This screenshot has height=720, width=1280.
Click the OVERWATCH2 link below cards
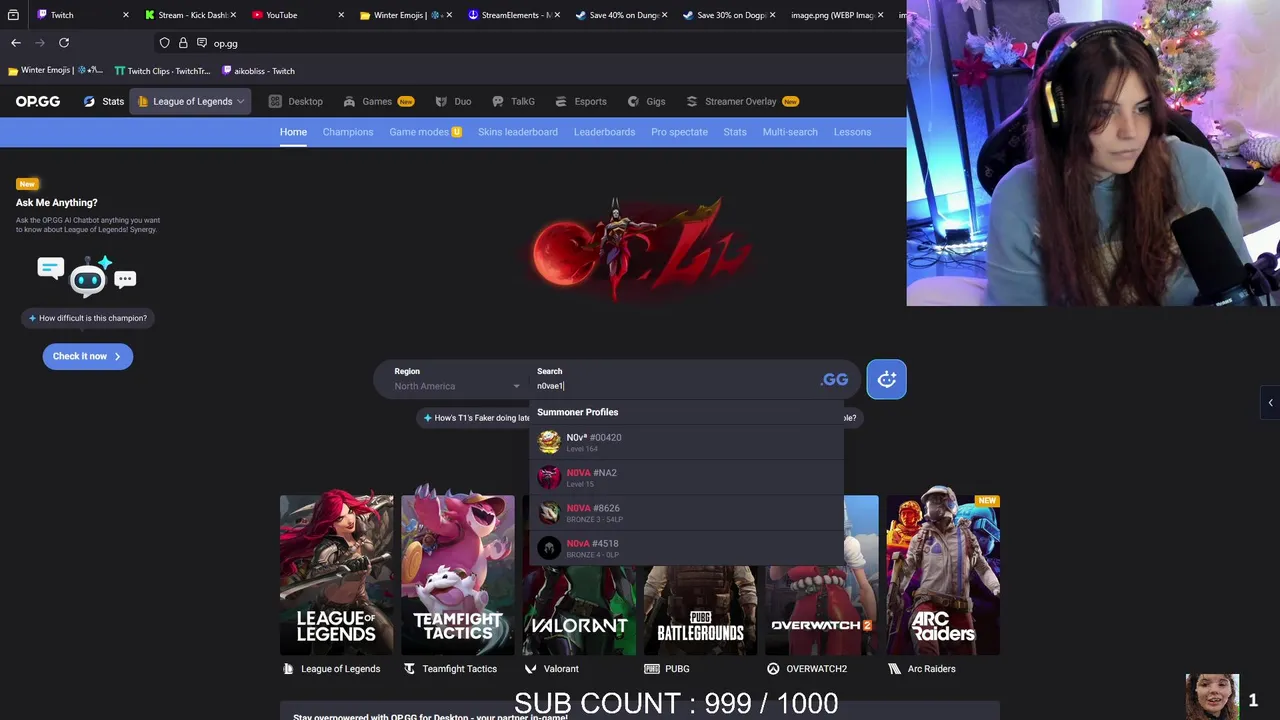click(x=807, y=668)
